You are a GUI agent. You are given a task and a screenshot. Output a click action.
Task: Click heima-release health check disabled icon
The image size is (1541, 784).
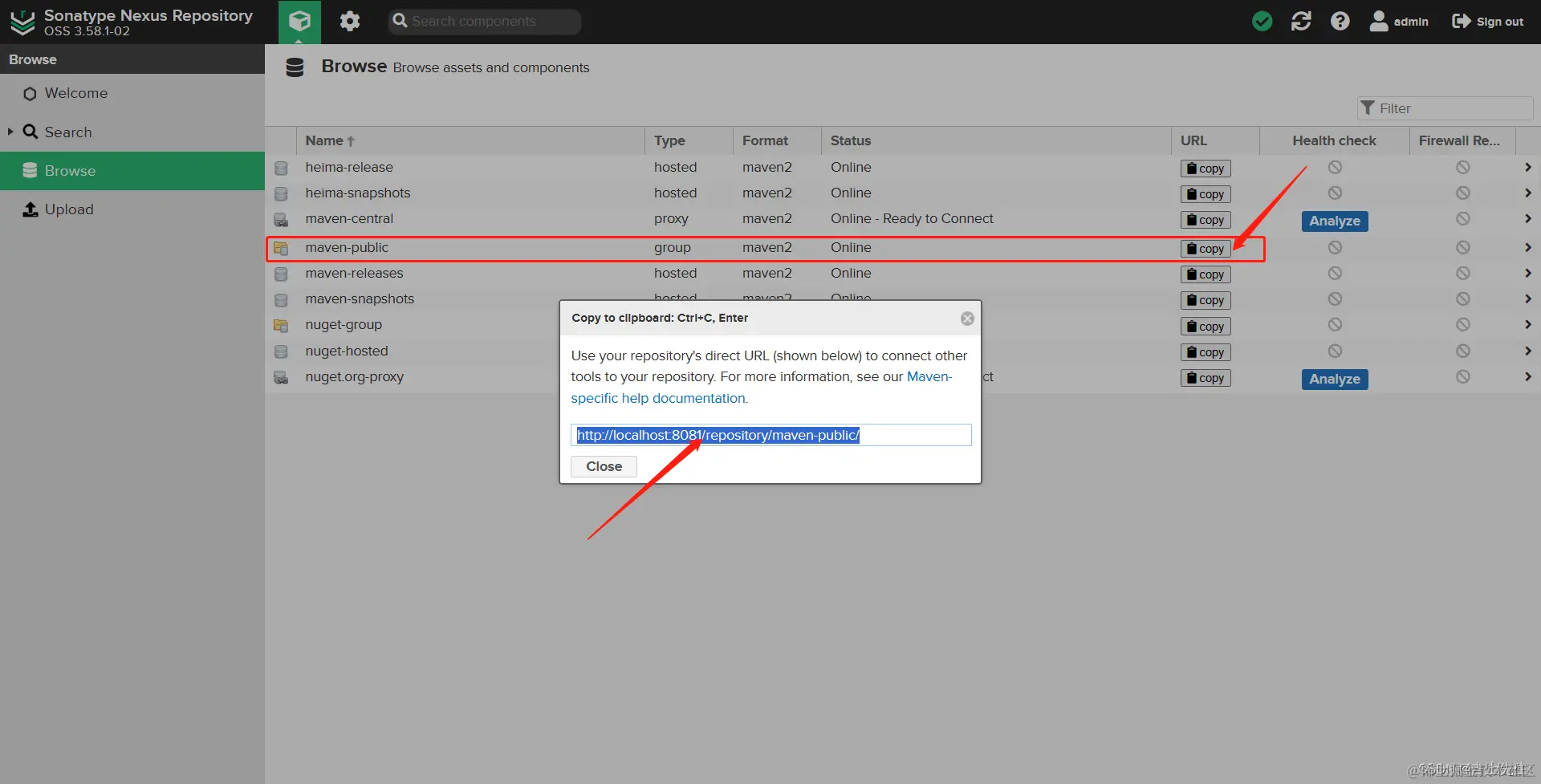1335,167
